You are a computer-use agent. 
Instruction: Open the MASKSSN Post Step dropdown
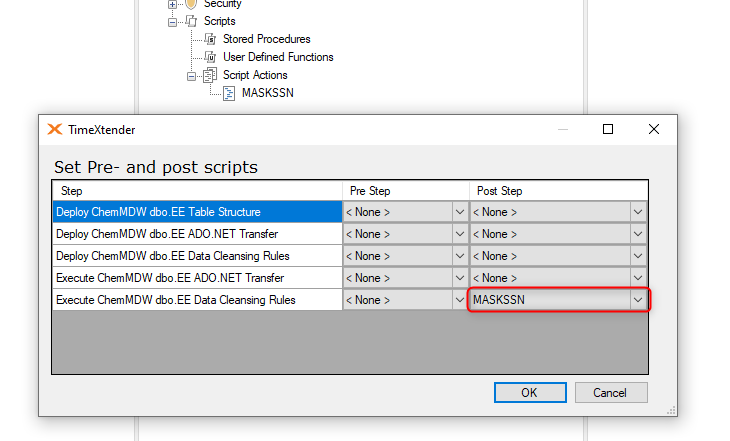[638, 300]
